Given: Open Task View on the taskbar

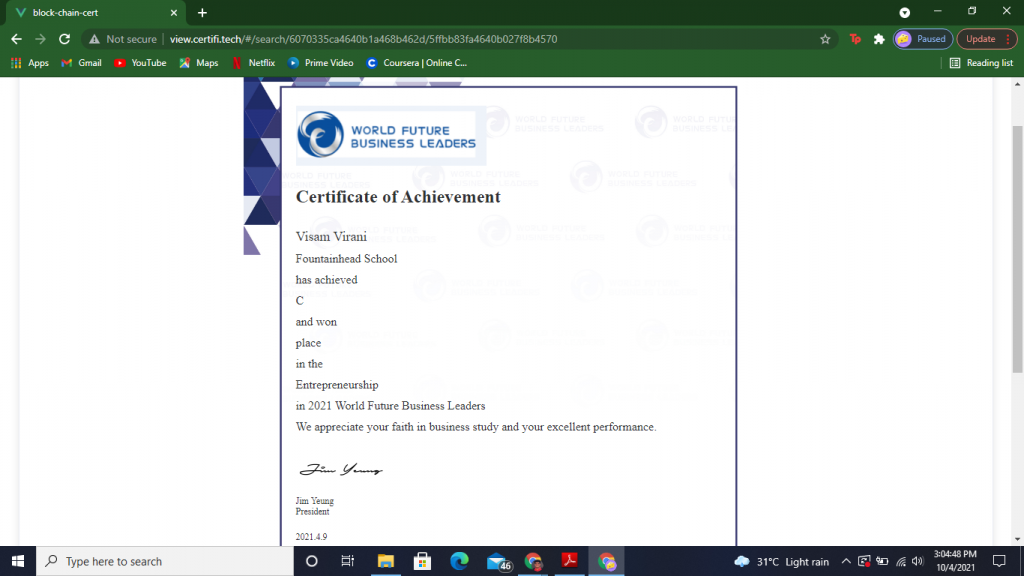Looking at the screenshot, I should 347,561.
